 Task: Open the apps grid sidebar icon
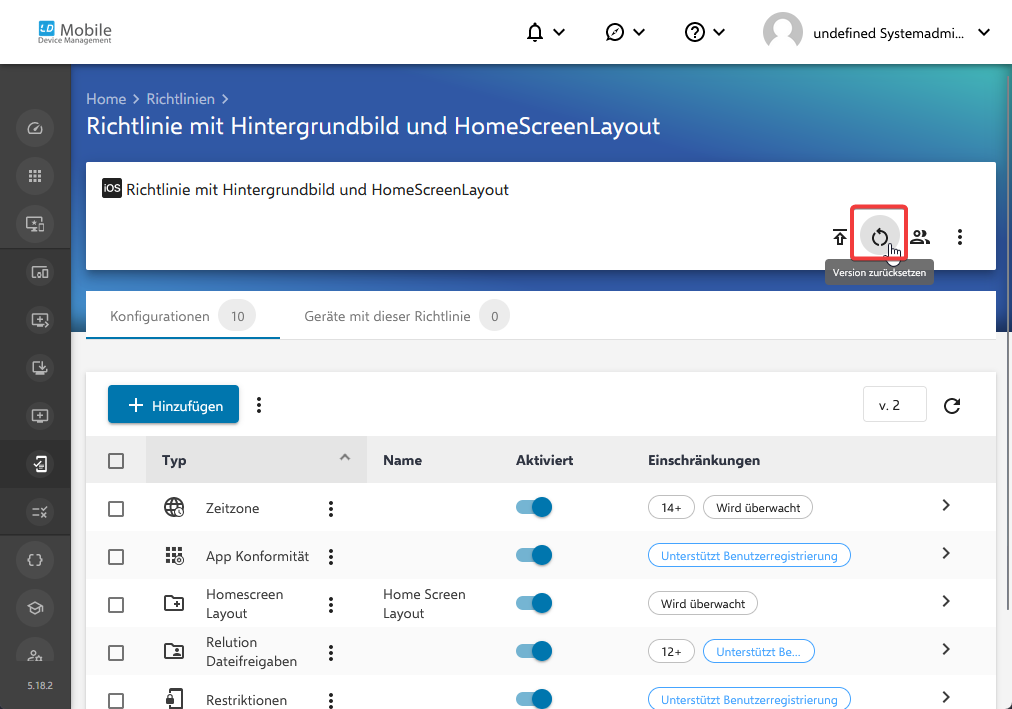(x=35, y=176)
